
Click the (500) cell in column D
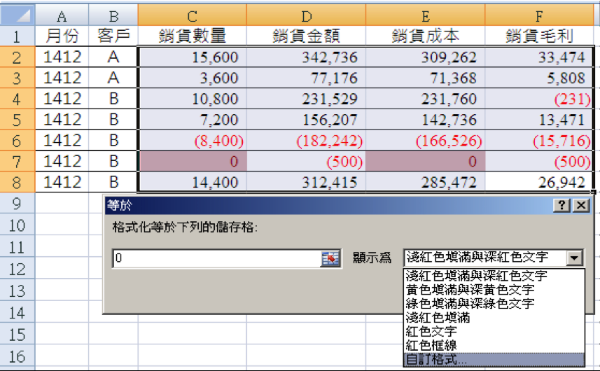pos(306,161)
